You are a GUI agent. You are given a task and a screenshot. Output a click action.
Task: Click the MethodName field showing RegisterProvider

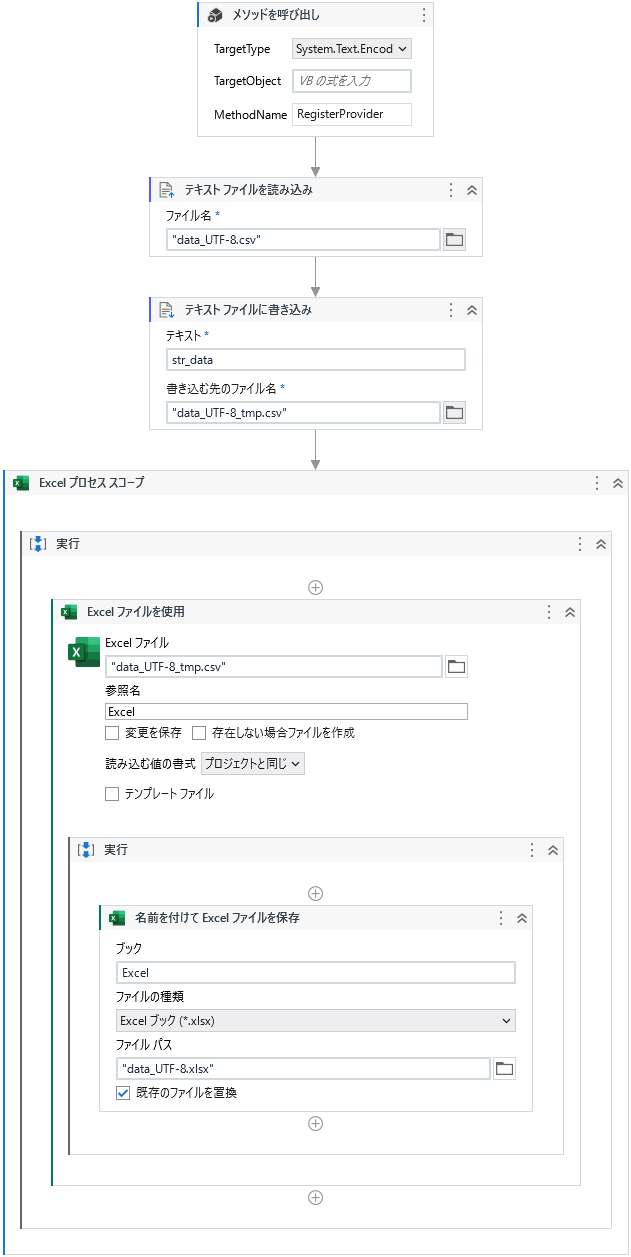(349, 114)
